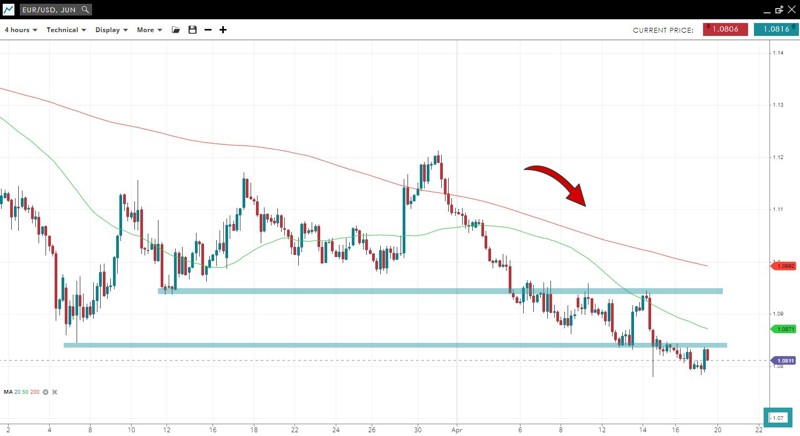Remove the MA 20 50 200 indicator
Screen dimensions: 800x436
tap(55, 392)
